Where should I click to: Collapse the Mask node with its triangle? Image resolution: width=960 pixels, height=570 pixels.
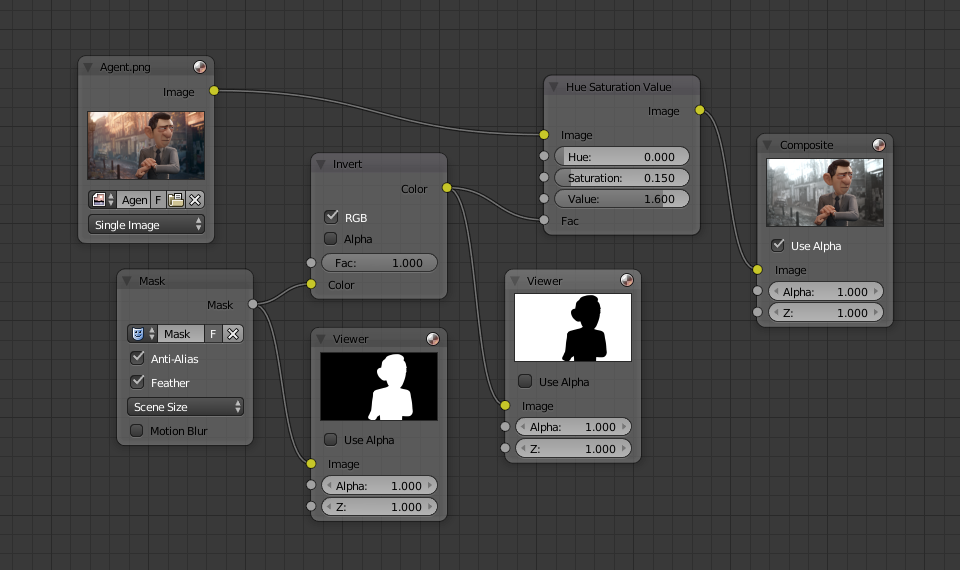click(127, 280)
